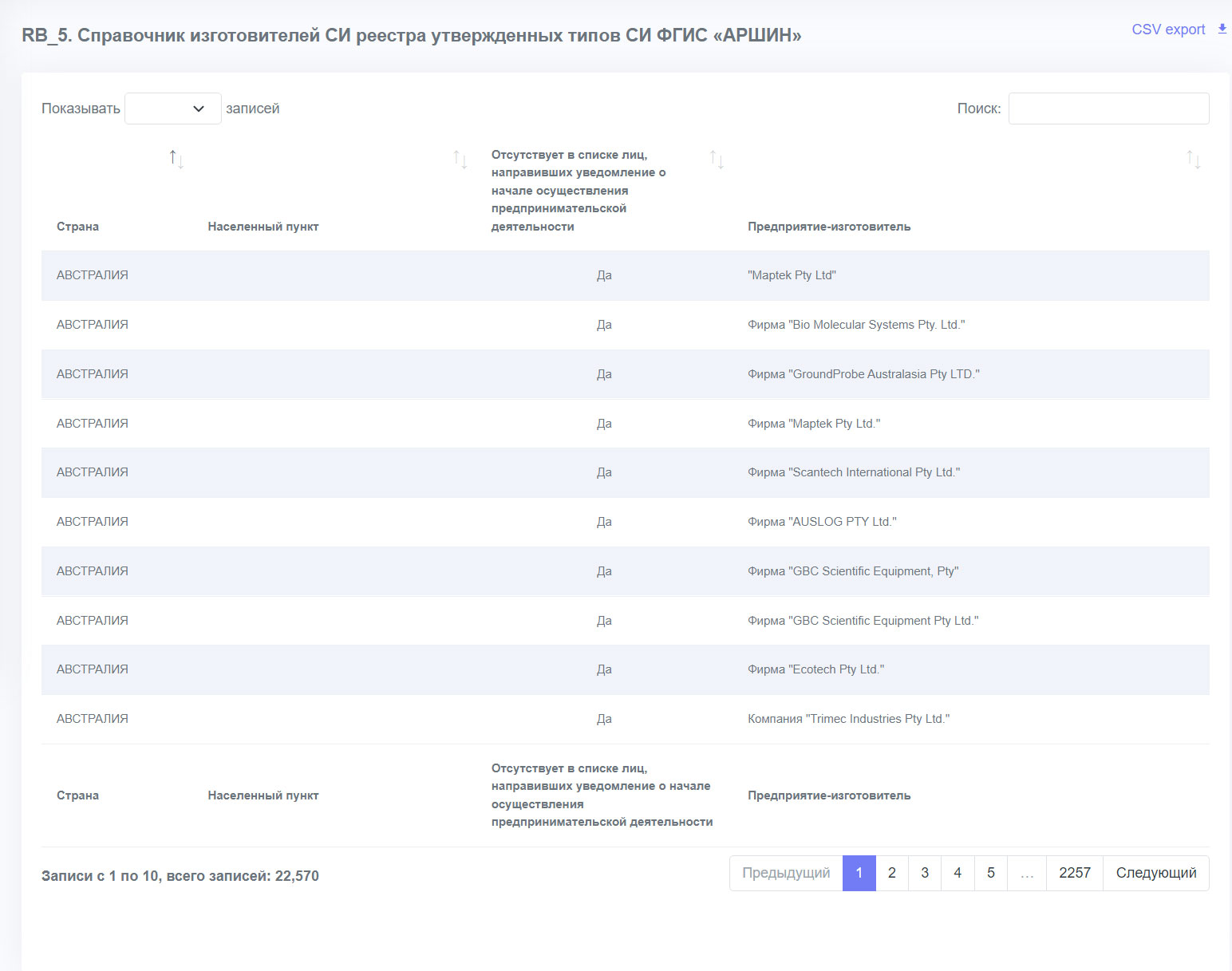Click the Населенный пункт header at the top
Viewport: 1232px width, 971px height.
pos(263,227)
